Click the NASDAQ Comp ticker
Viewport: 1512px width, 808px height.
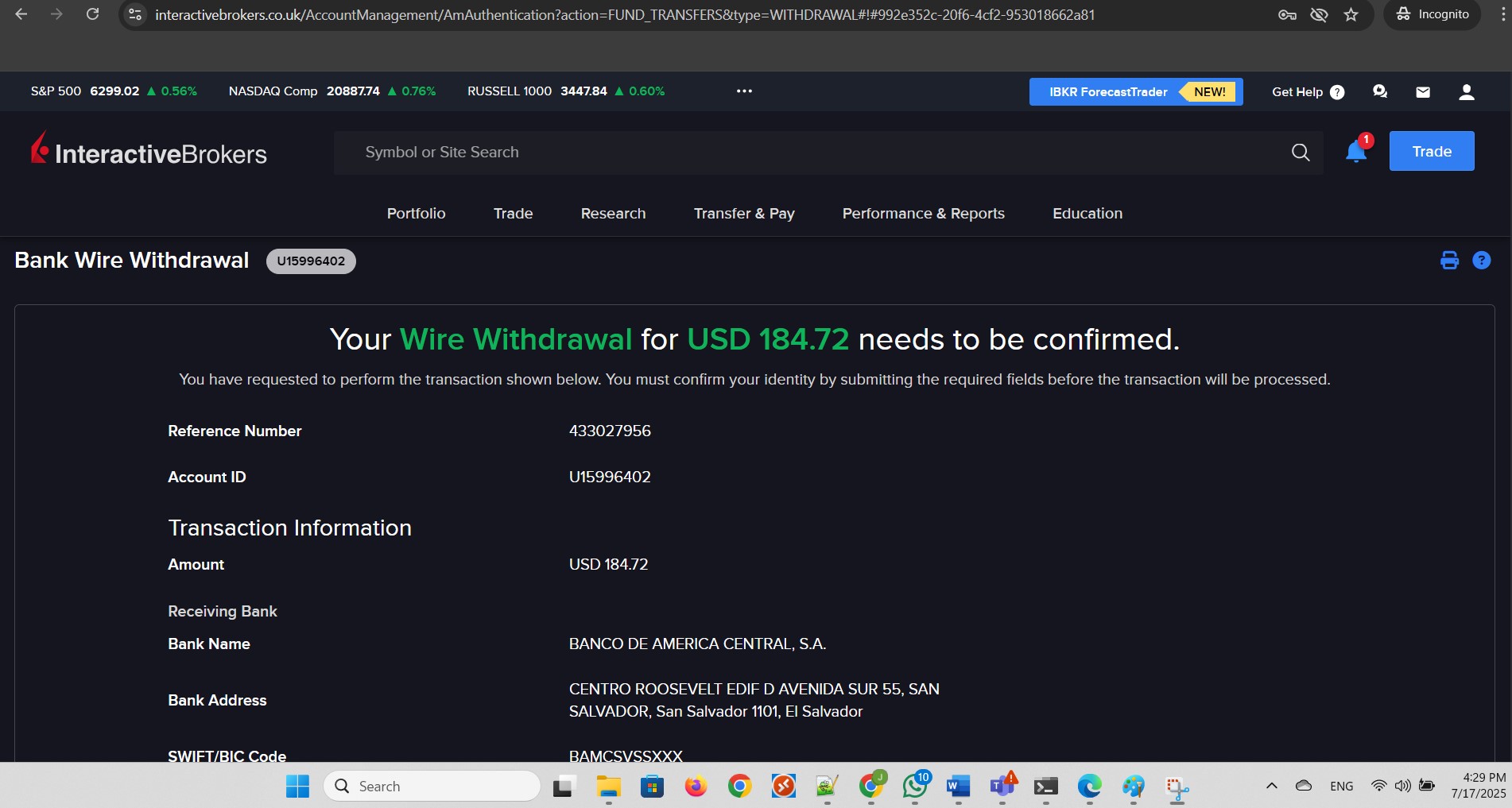(x=332, y=91)
